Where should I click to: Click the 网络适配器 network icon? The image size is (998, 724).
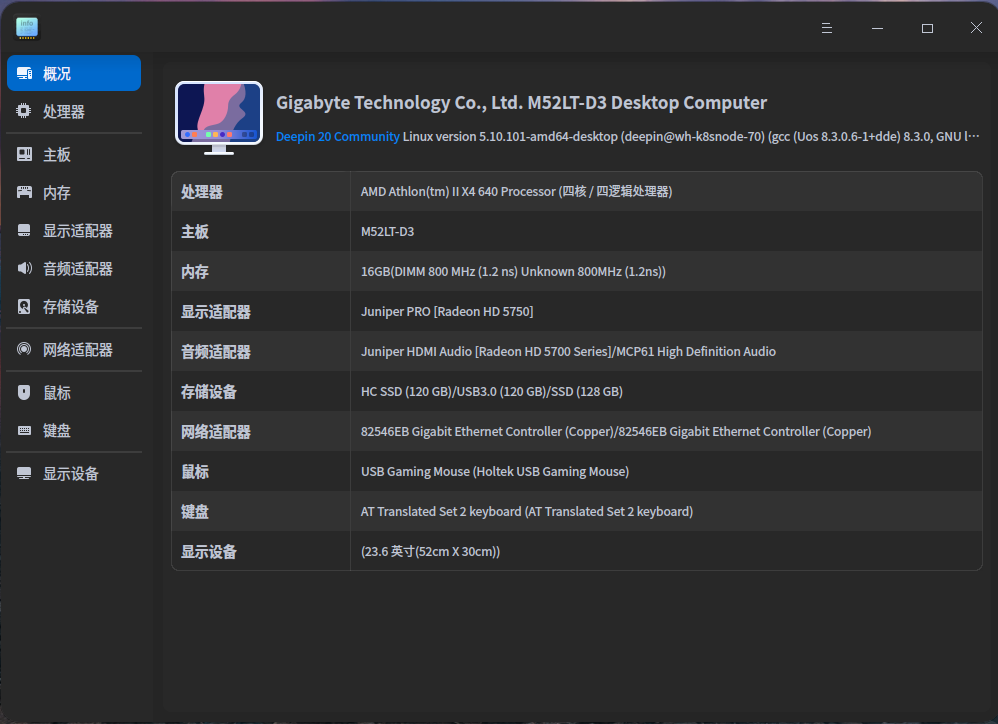click(24, 349)
